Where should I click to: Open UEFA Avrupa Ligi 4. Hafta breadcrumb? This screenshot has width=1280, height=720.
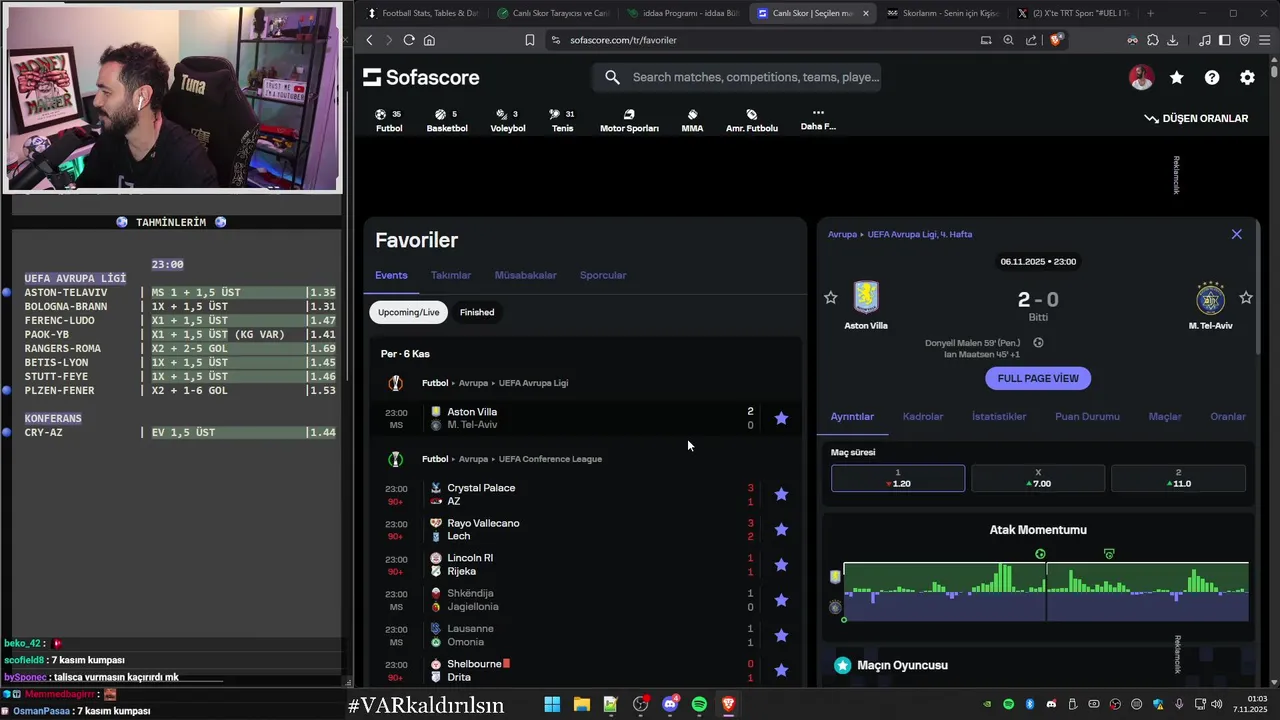(x=920, y=234)
